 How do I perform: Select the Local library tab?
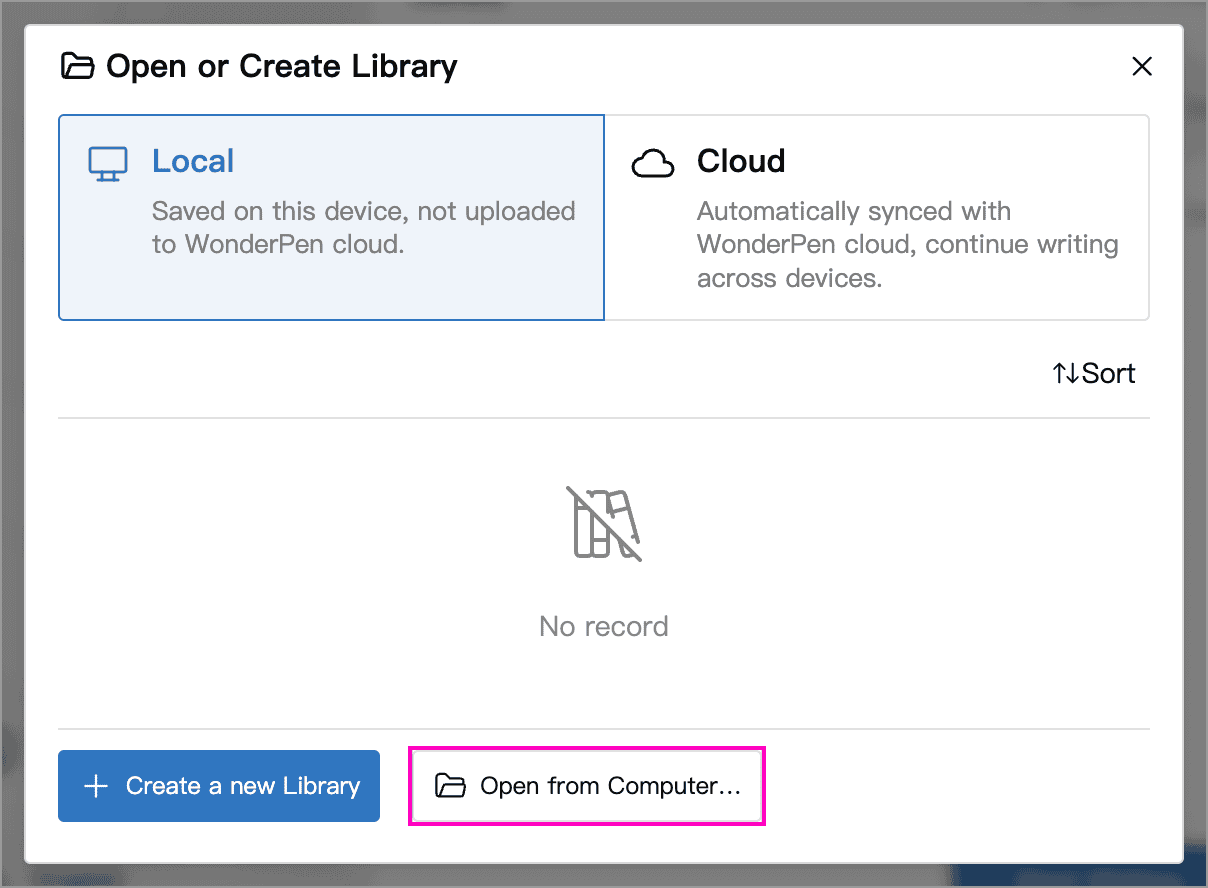[x=331, y=217]
